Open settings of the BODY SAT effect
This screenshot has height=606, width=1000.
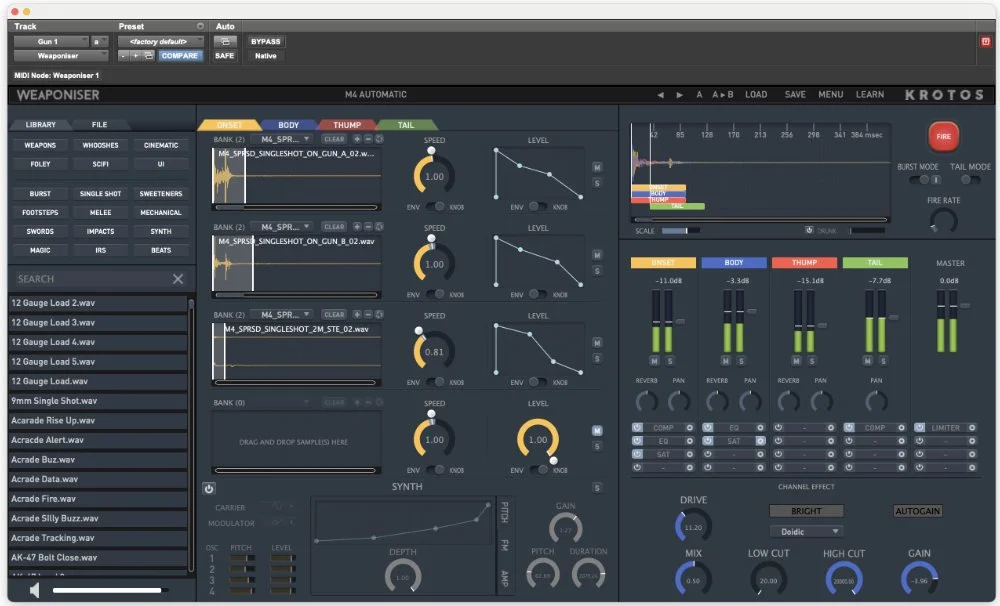760,441
